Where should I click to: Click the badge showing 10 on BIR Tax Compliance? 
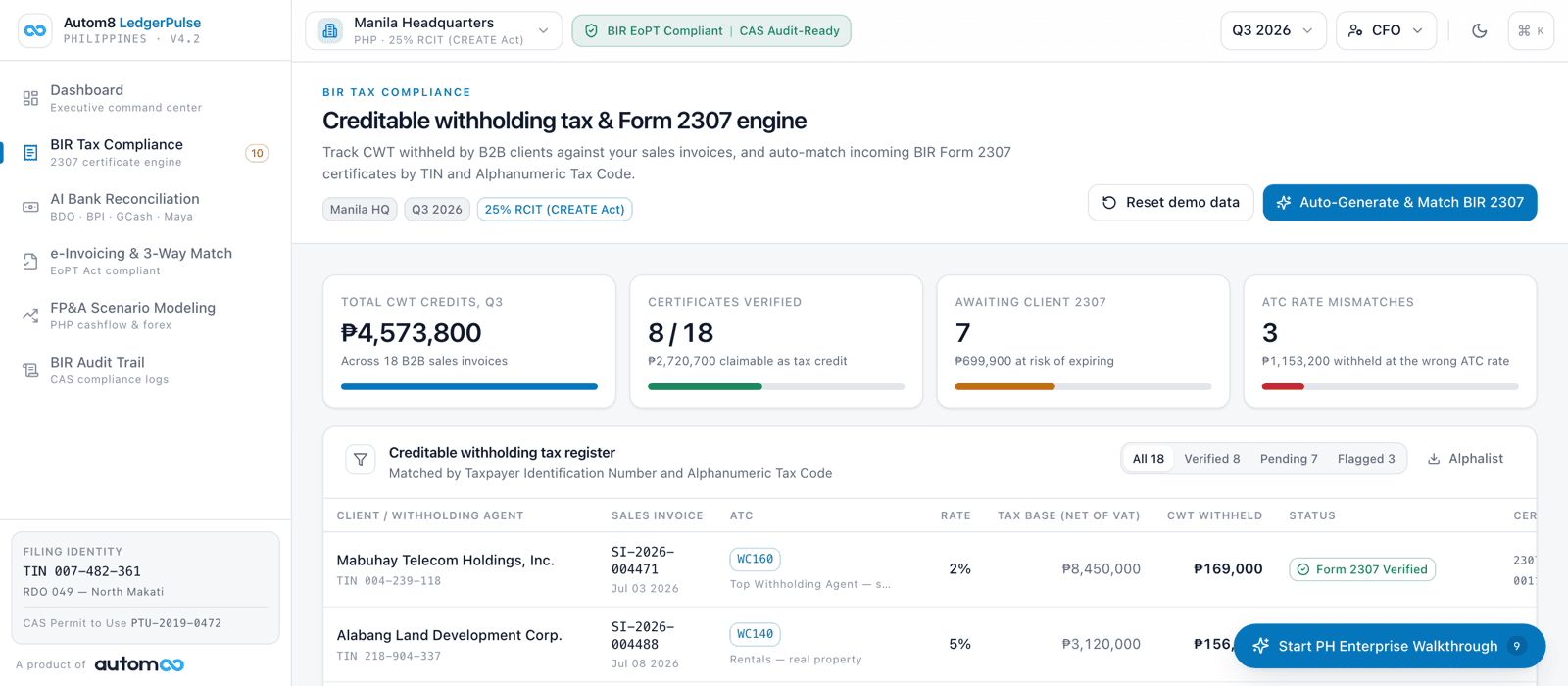click(x=257, y=153)
